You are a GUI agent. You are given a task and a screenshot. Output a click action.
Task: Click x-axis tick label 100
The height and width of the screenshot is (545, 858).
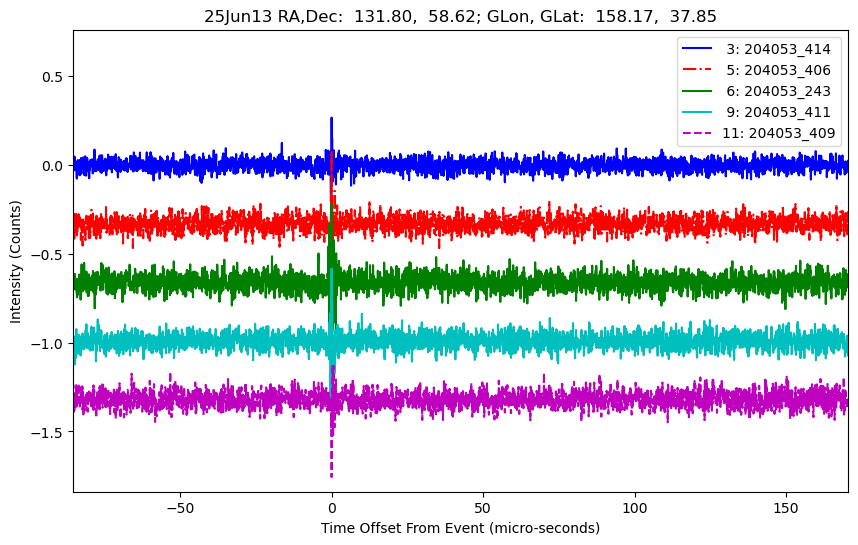[x=635, y=508]
